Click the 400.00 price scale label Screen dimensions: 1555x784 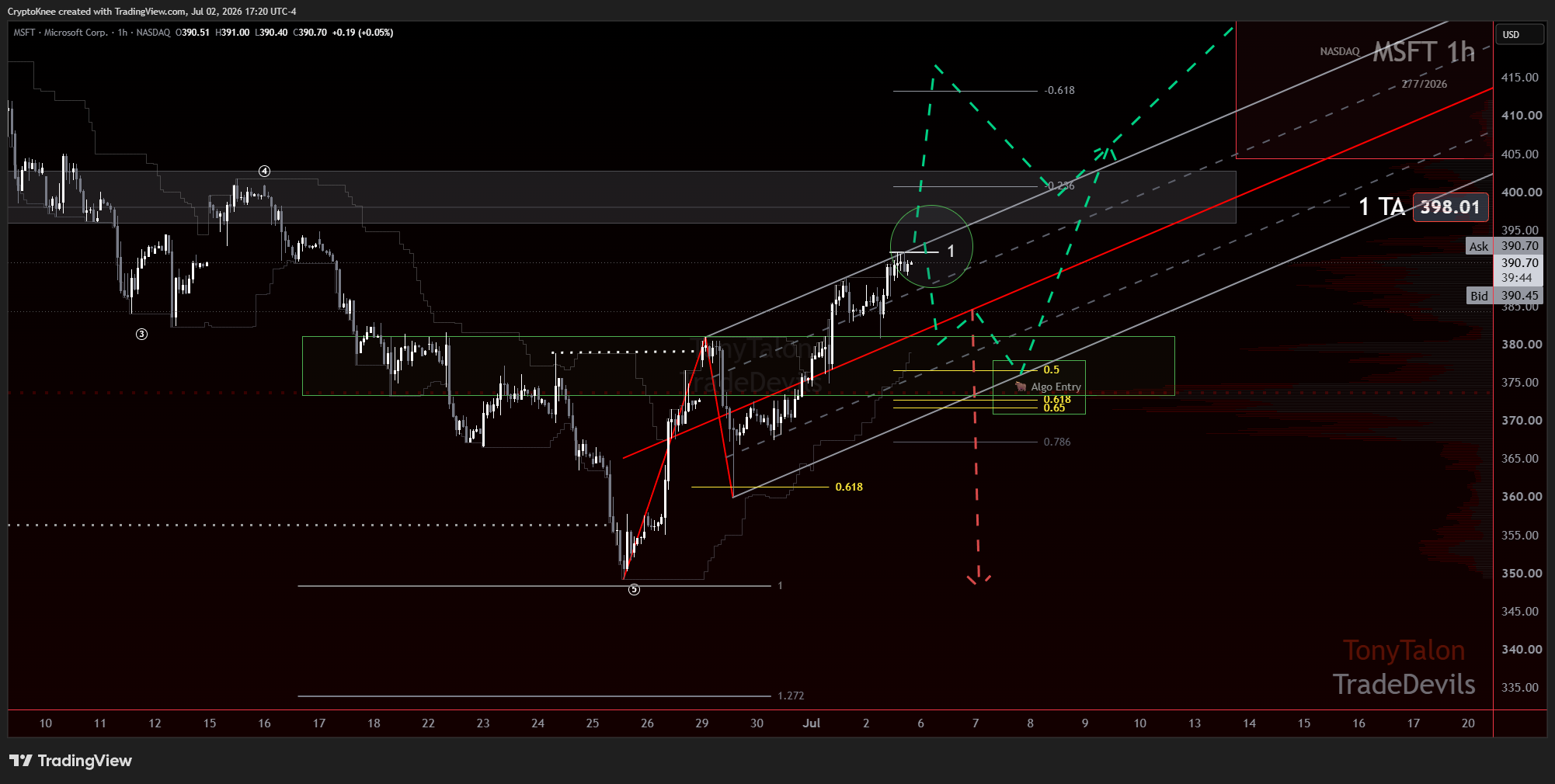(1522, 193)
